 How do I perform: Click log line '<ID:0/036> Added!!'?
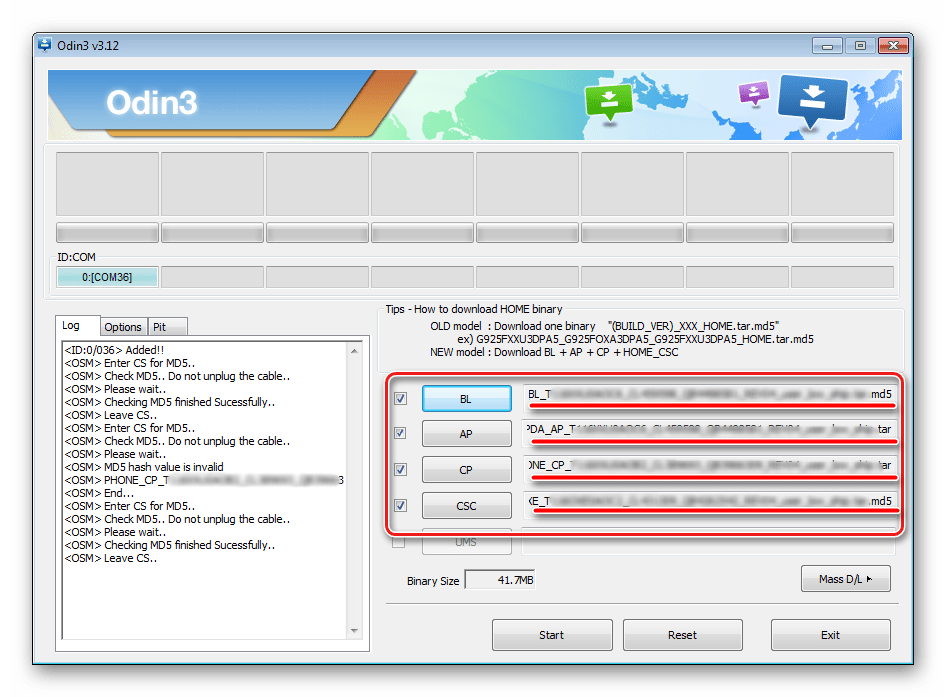tap(115, 350)
